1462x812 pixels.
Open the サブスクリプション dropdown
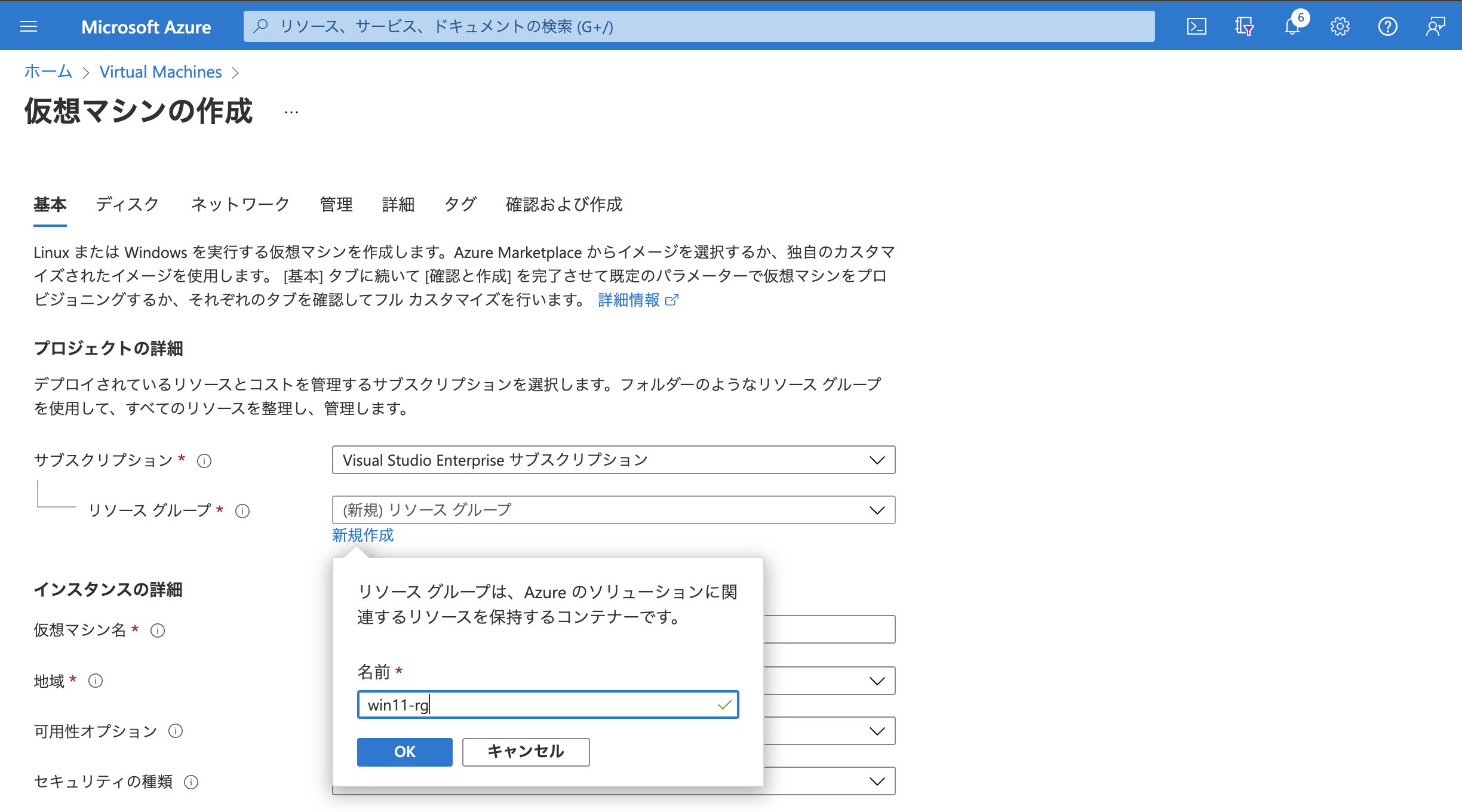click(613, 460)
